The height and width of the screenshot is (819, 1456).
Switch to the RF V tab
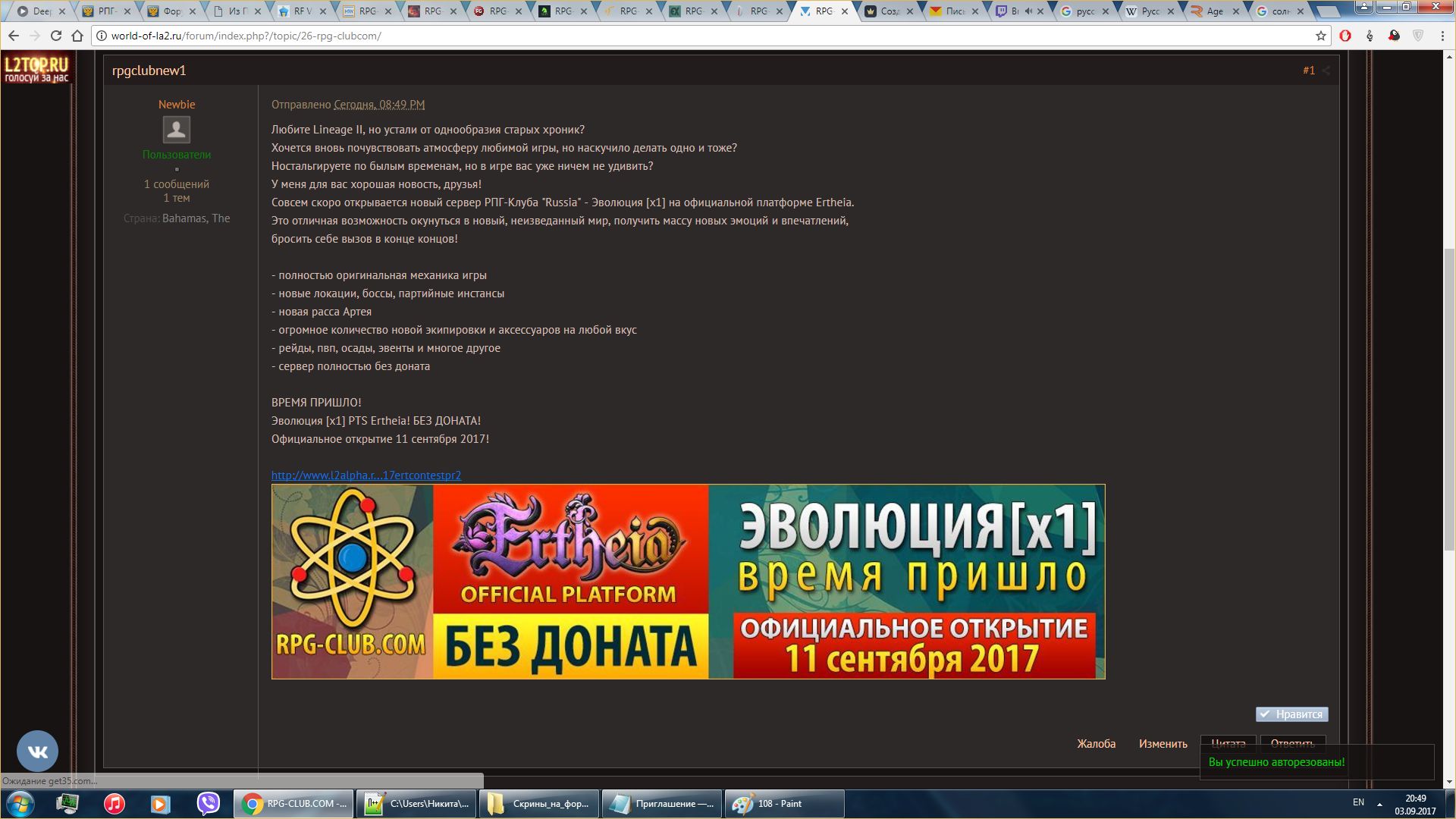pyautogui.click(x=303, y=11)
